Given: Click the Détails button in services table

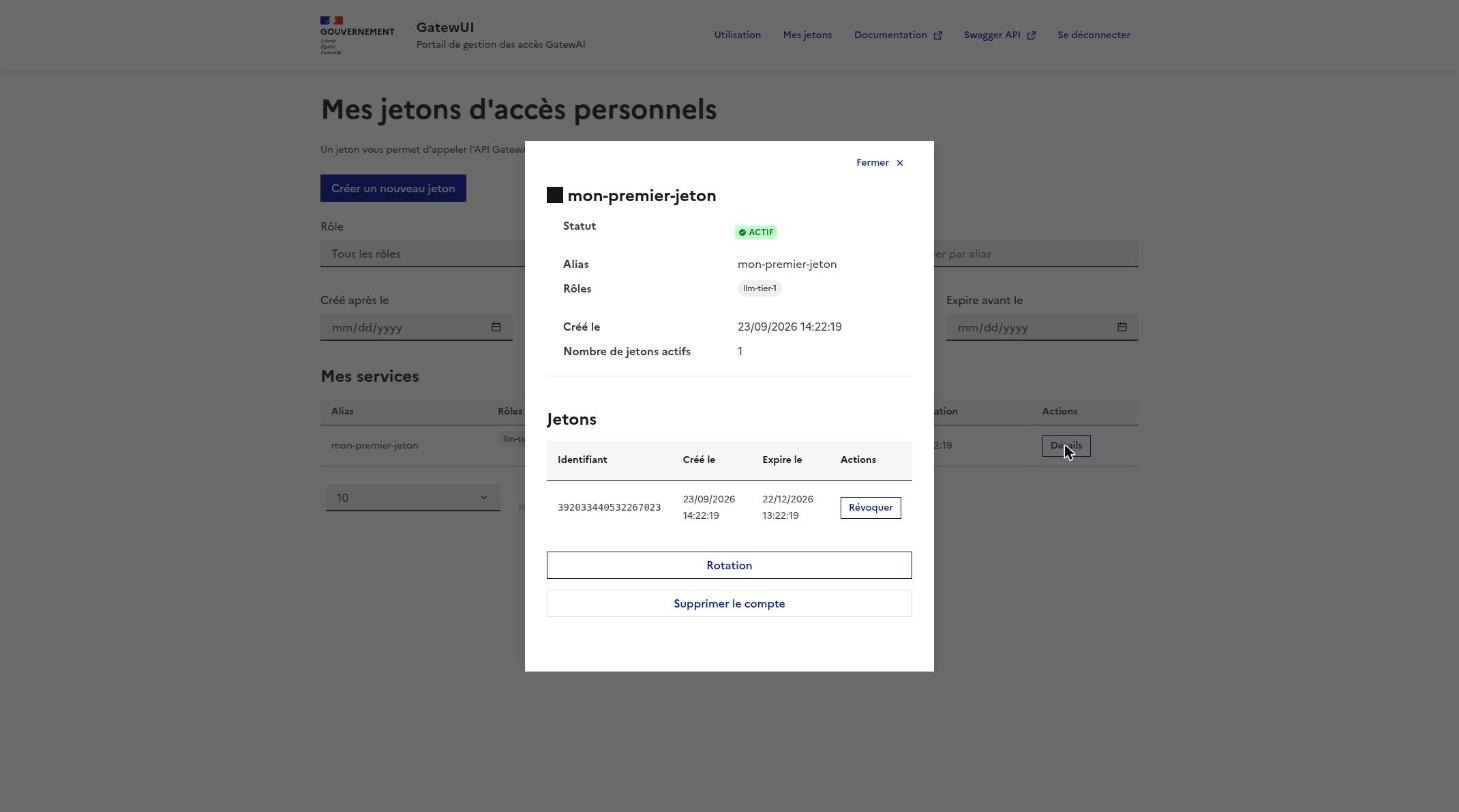Looking at the screenshot, I should click(1066, 446).
